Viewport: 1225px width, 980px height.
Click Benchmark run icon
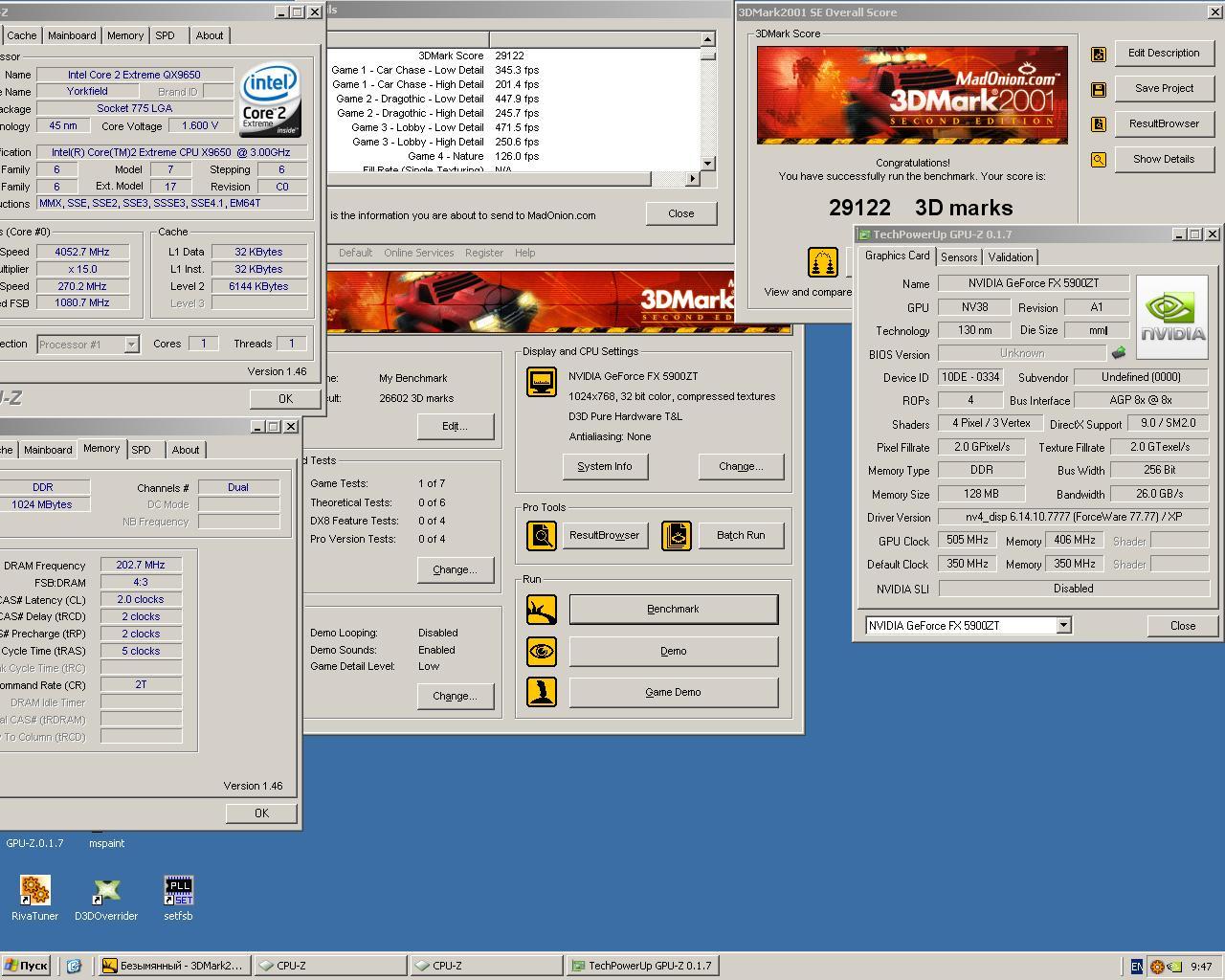(x=542, y=610)
